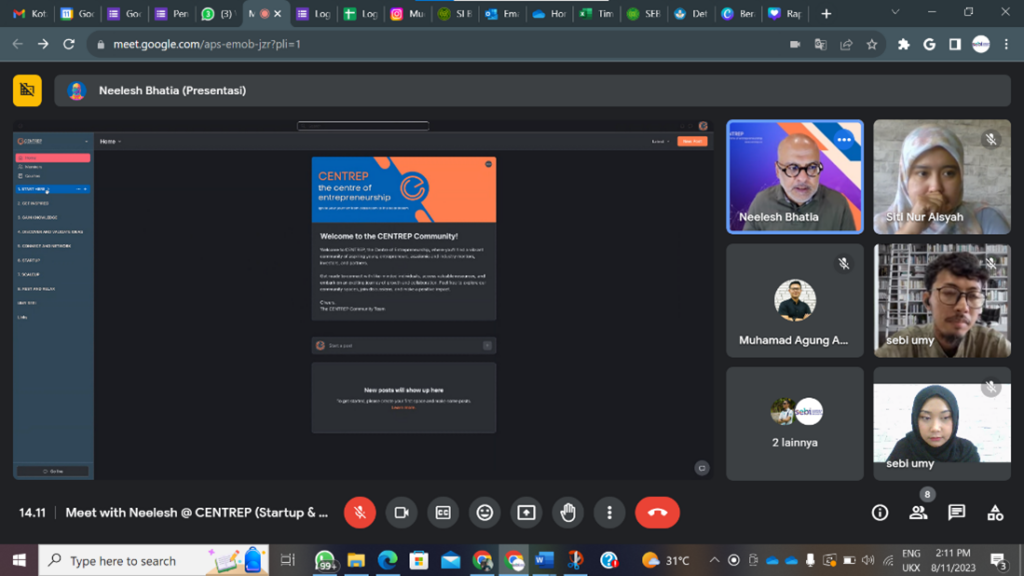Toggle the camera on in Meet
1024x576 pixels.
point(402,513)
